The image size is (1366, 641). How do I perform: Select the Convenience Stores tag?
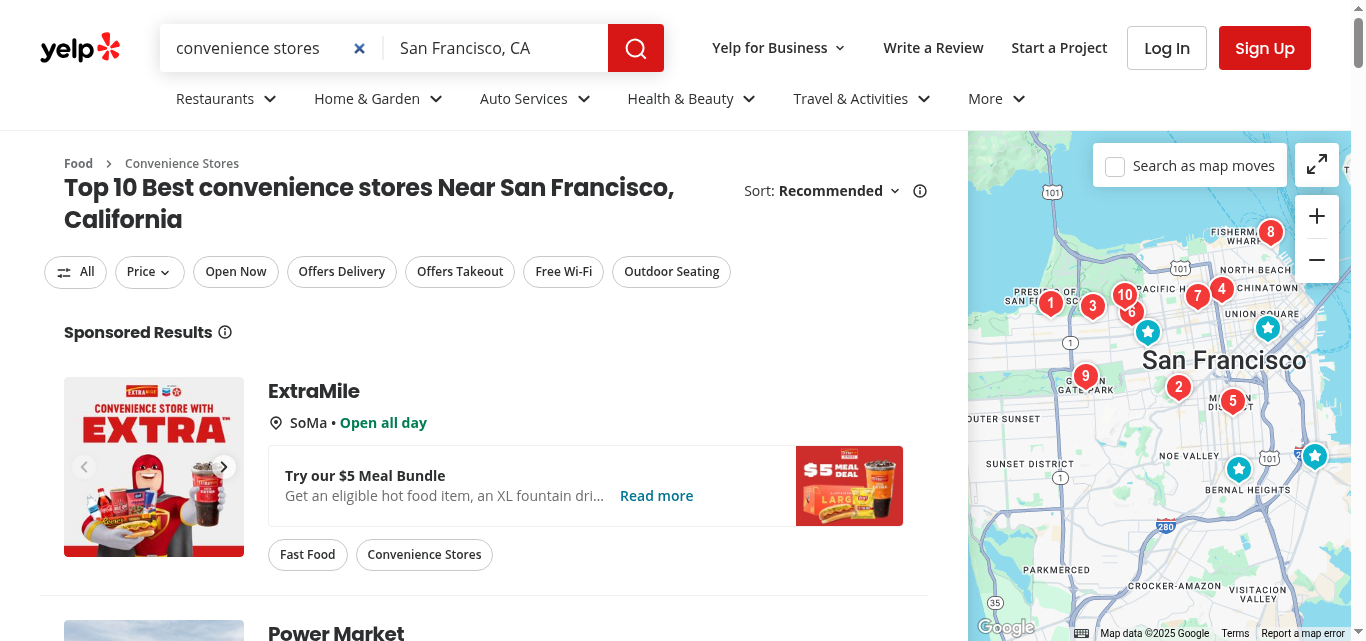coord(424,555)
